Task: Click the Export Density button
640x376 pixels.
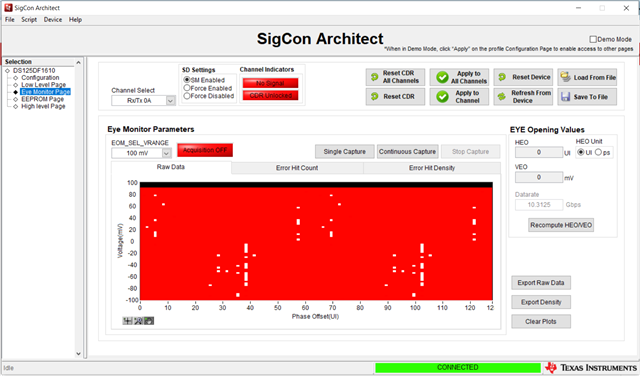Action: click(x=541, y=302)
